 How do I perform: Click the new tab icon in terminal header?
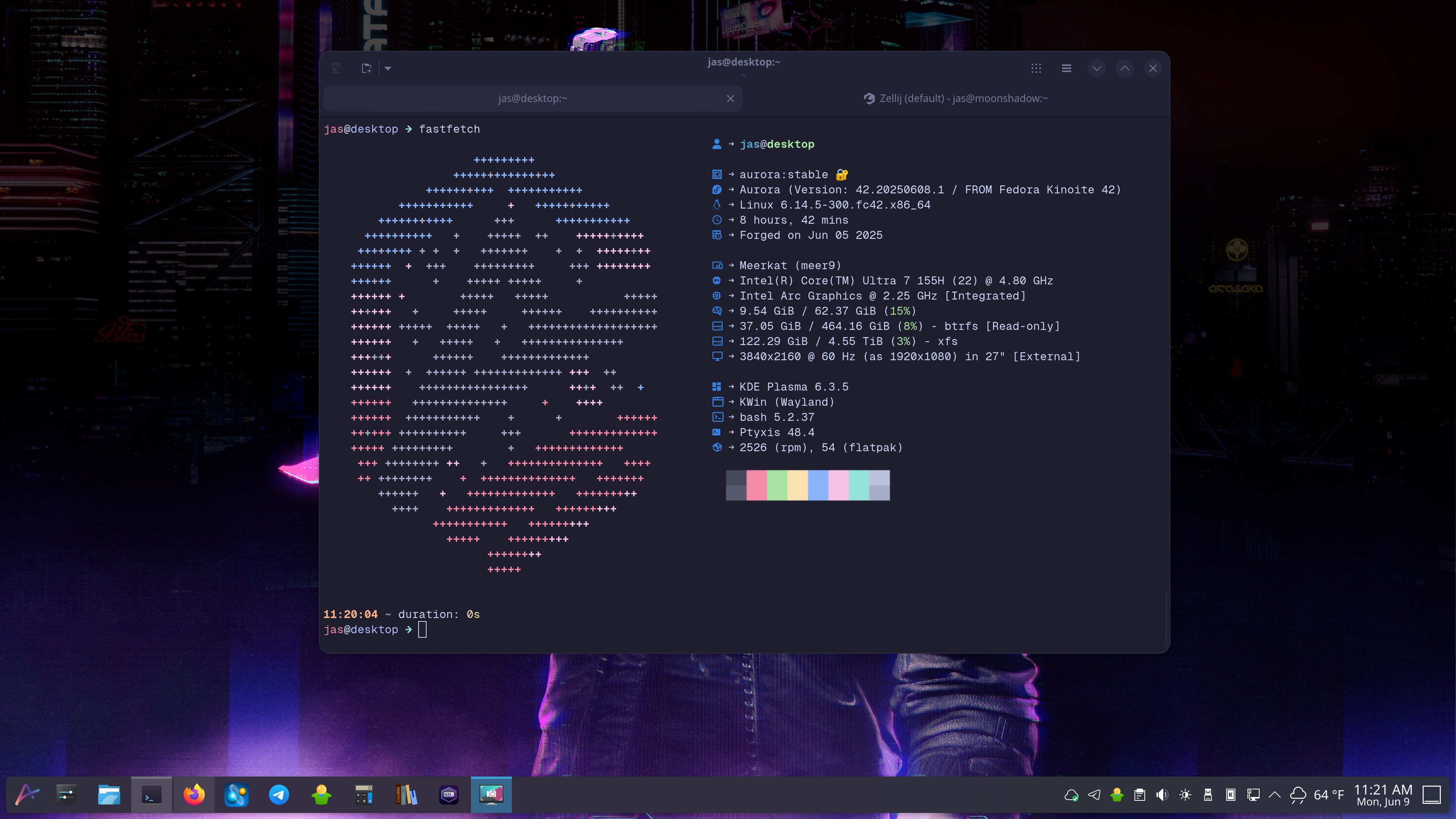tap(366, 68)
